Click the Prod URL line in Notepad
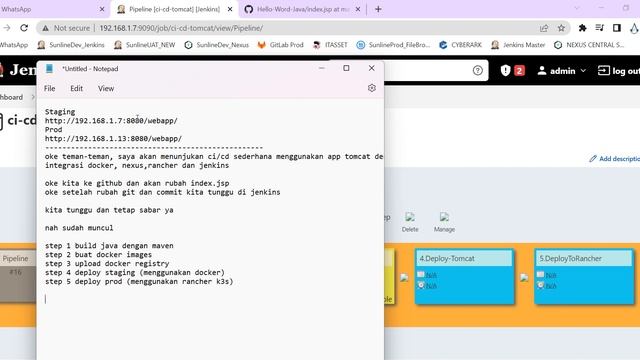This screenshot has width=640, height=360. [x=113, y=139]
